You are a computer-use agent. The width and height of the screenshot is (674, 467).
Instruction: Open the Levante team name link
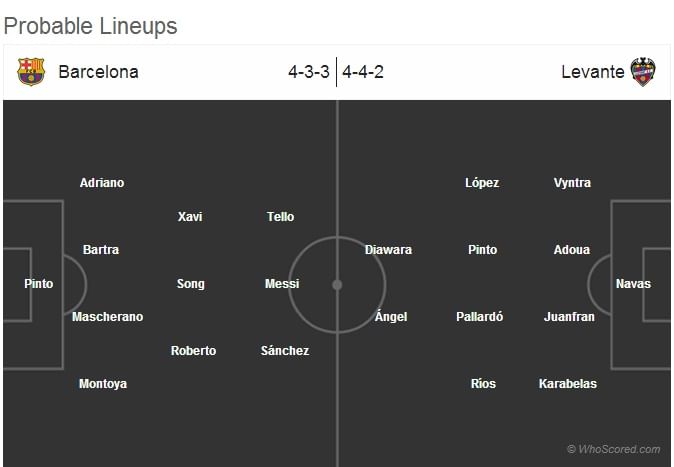[x=592, y=72]
